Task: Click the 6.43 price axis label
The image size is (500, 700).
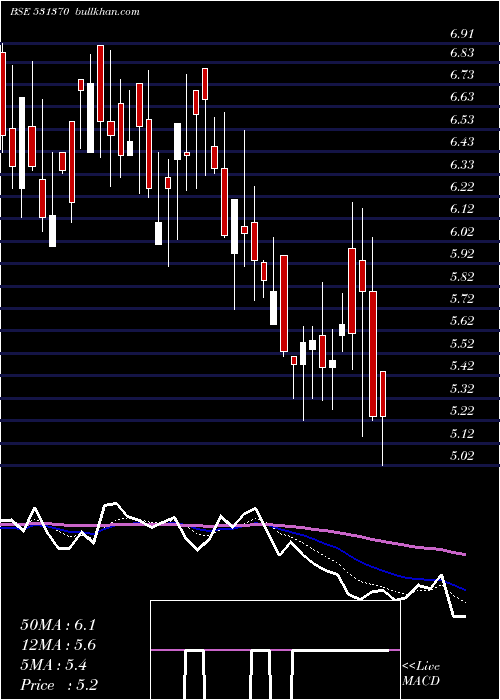Action: [x=462, y=142]
